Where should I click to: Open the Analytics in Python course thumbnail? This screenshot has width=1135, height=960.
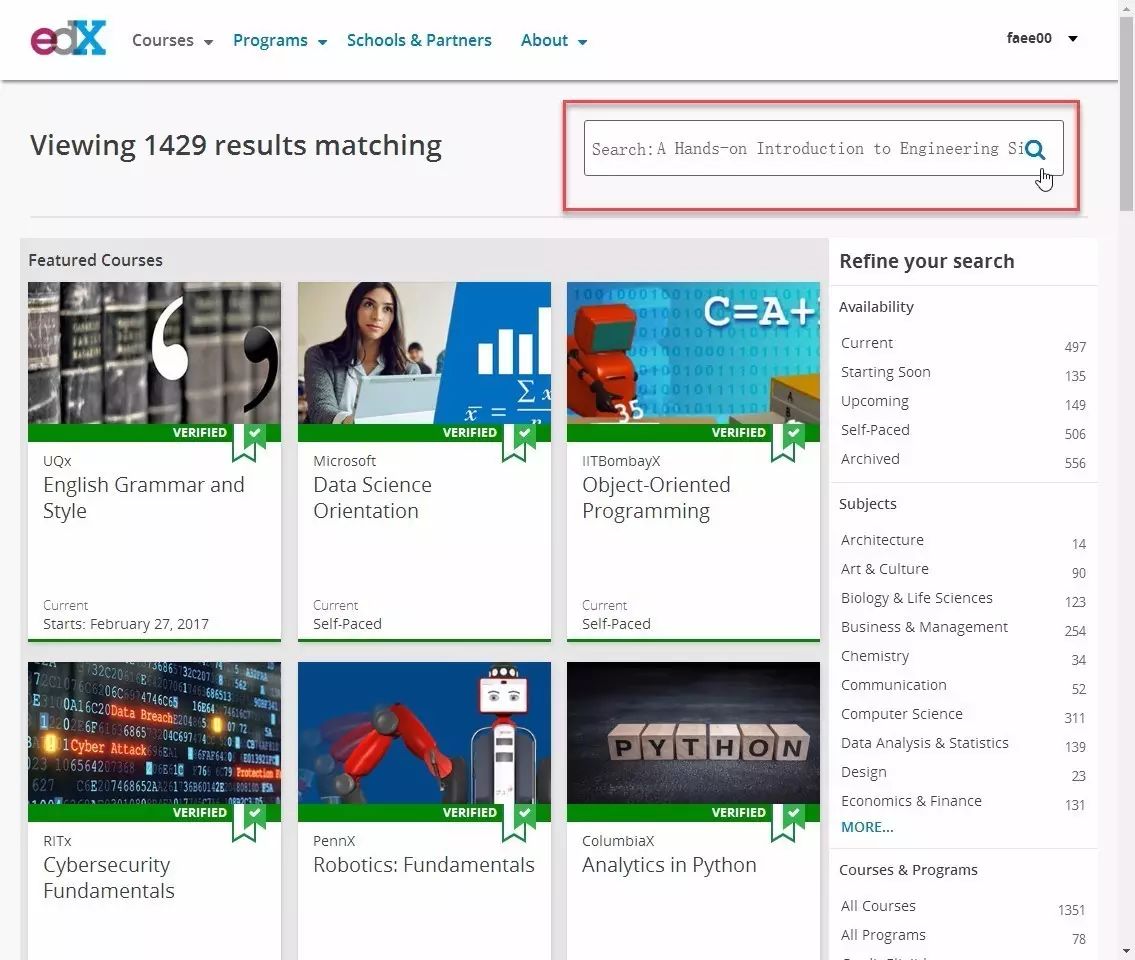click(693, 732)
